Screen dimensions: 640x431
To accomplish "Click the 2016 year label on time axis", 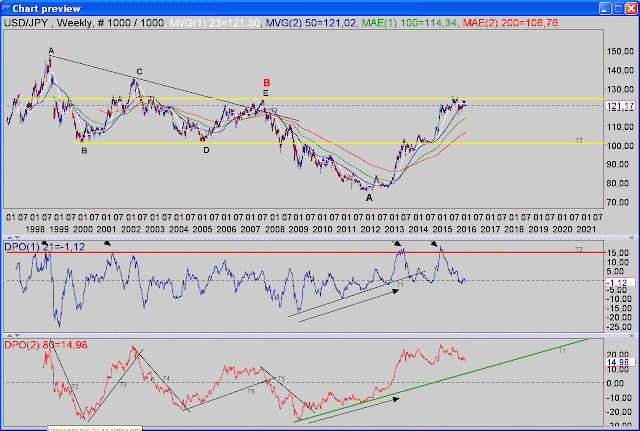I will [x=466, y=229].
